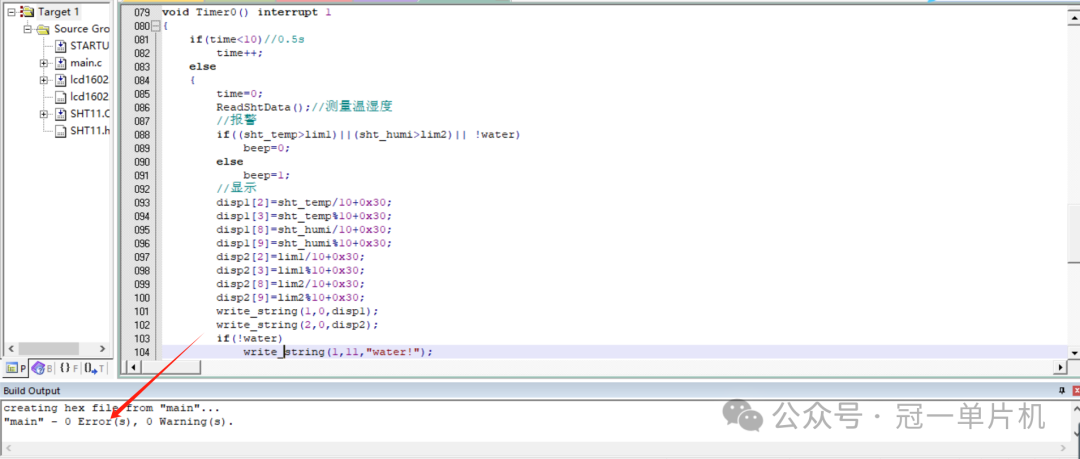Click the STARTUP file icon in tree

60,46
